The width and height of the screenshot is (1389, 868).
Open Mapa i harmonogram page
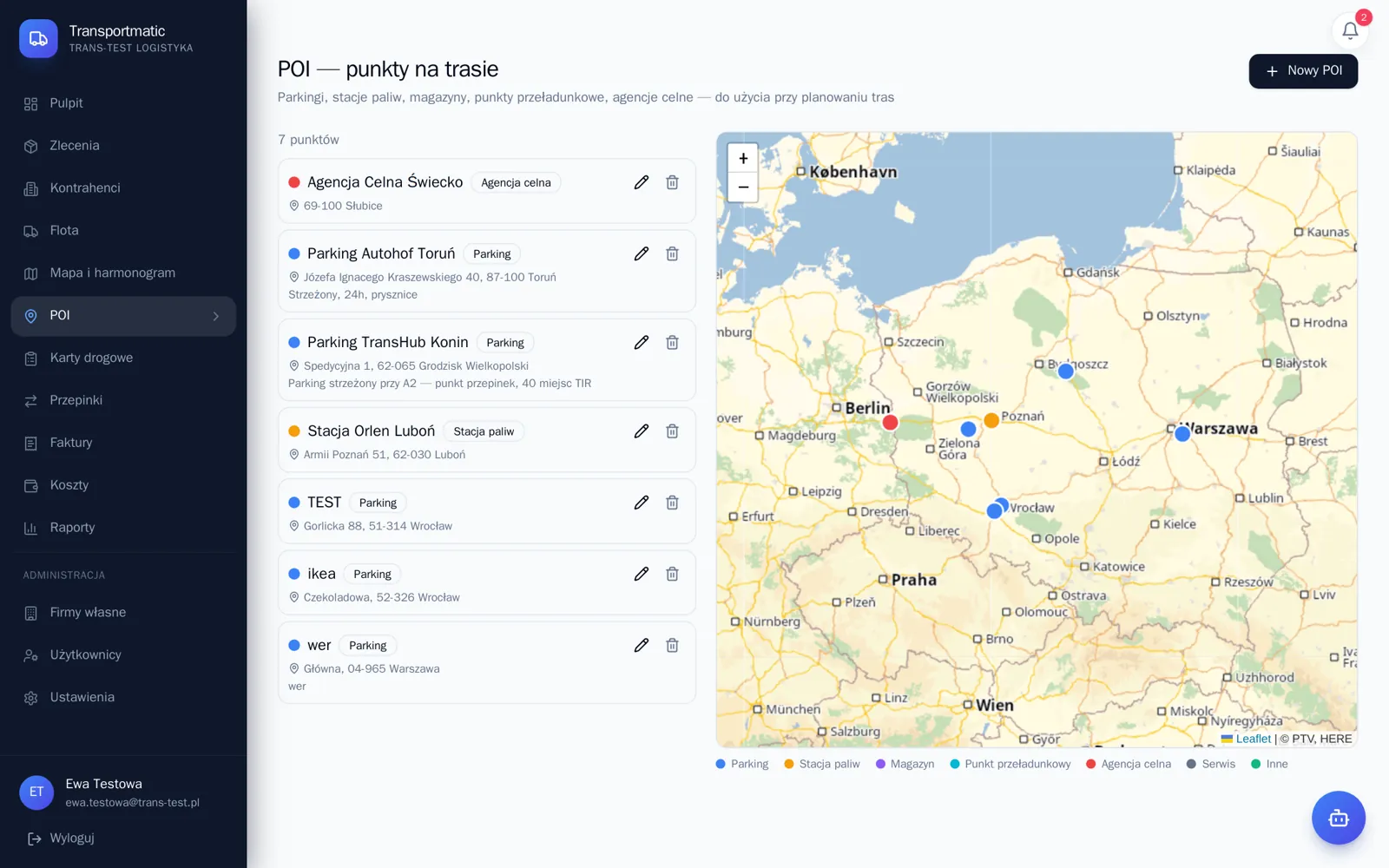(123, 273)
